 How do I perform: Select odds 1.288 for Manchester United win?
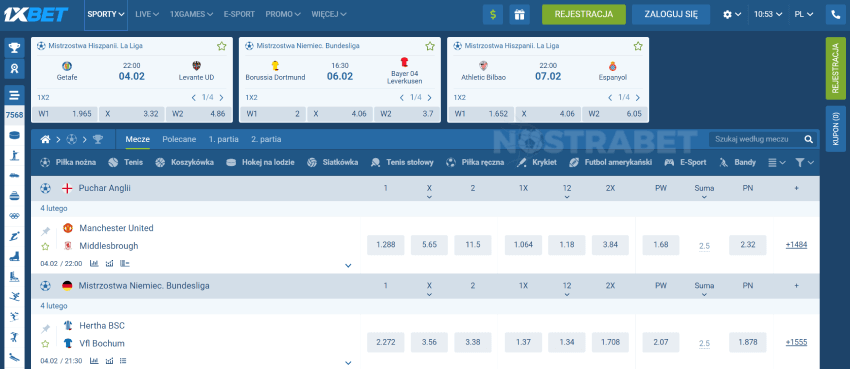point(386,245)
